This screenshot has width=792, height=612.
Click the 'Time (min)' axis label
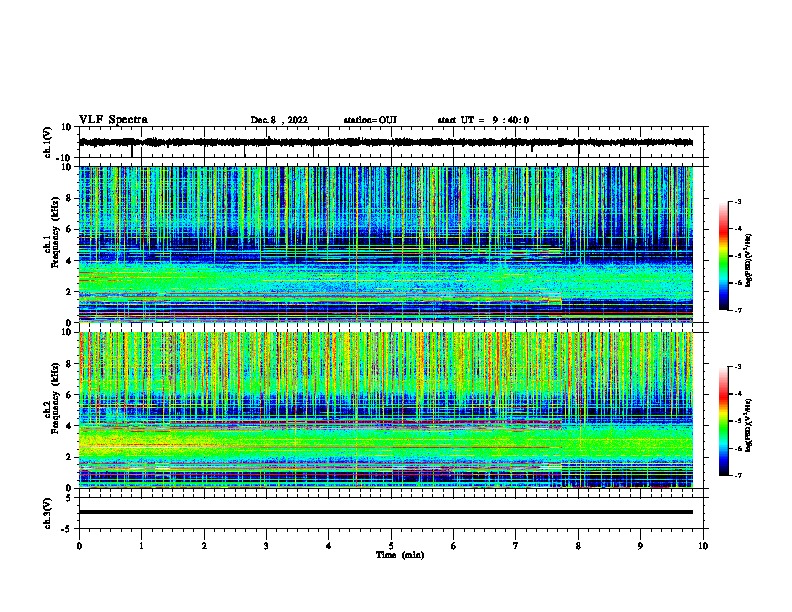coord(400,555)
